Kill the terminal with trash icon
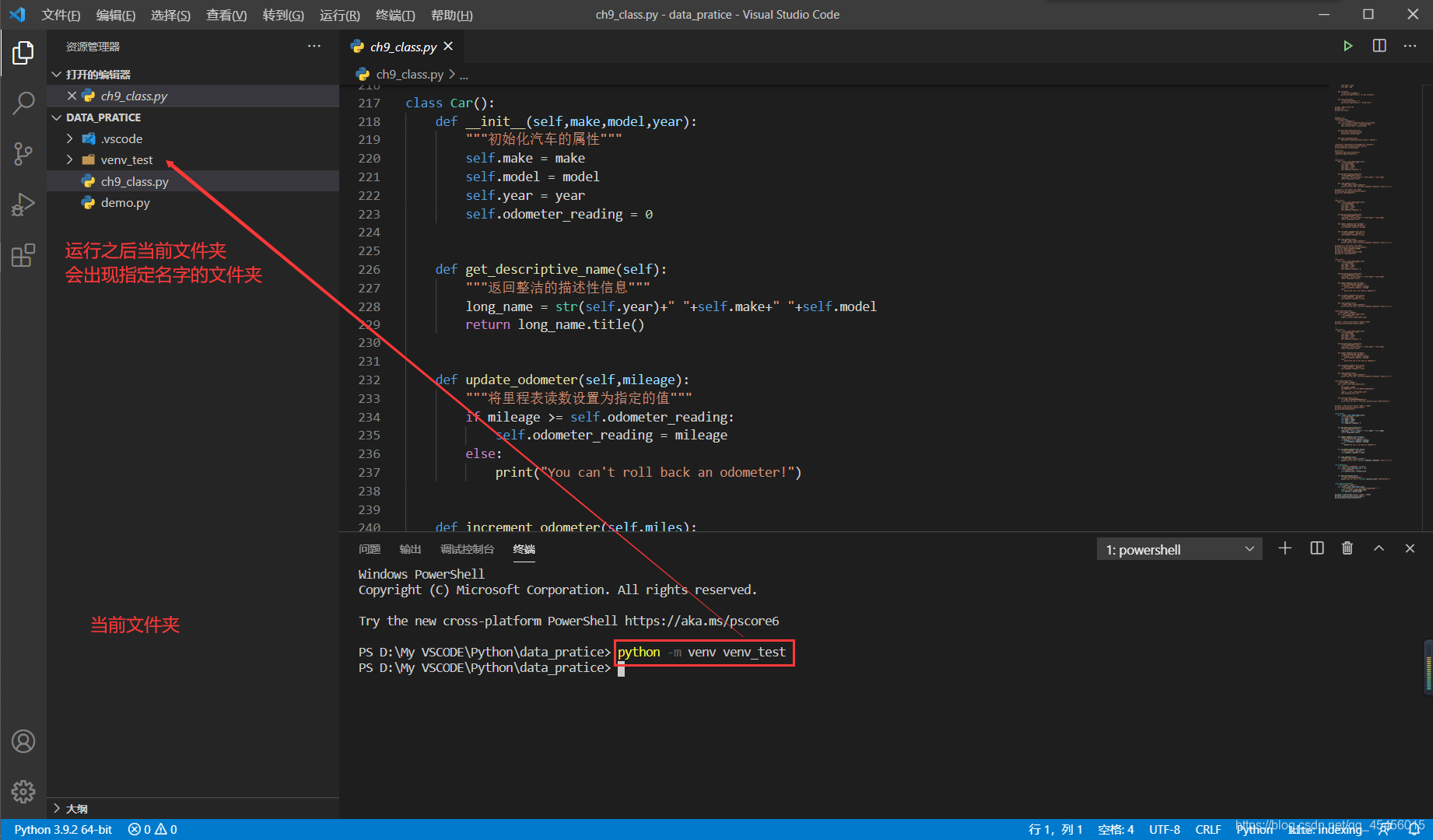Screen dimensions: 1433x840 [x=1347, y=548]
